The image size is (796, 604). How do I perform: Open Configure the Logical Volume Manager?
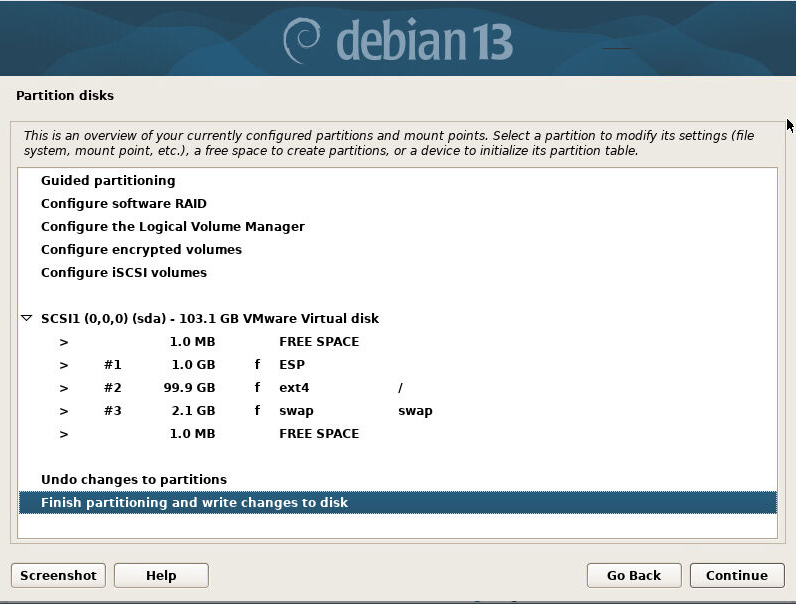click(397, 226)
